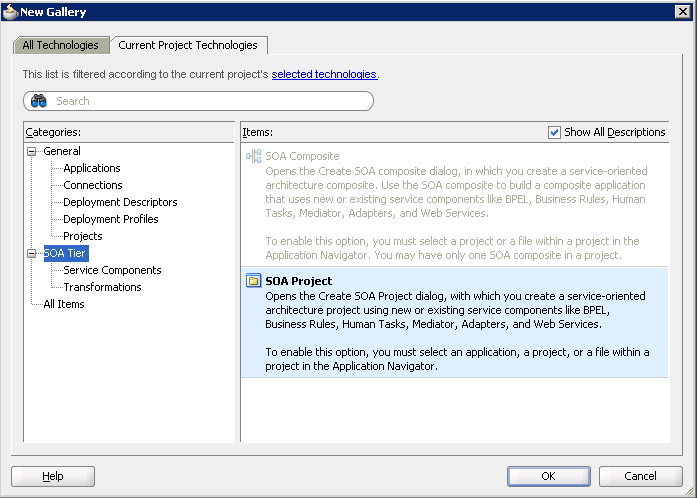Switch to the All Technologies tab
Viewport: 697px width, 498px height.
(x=61, y=45)
